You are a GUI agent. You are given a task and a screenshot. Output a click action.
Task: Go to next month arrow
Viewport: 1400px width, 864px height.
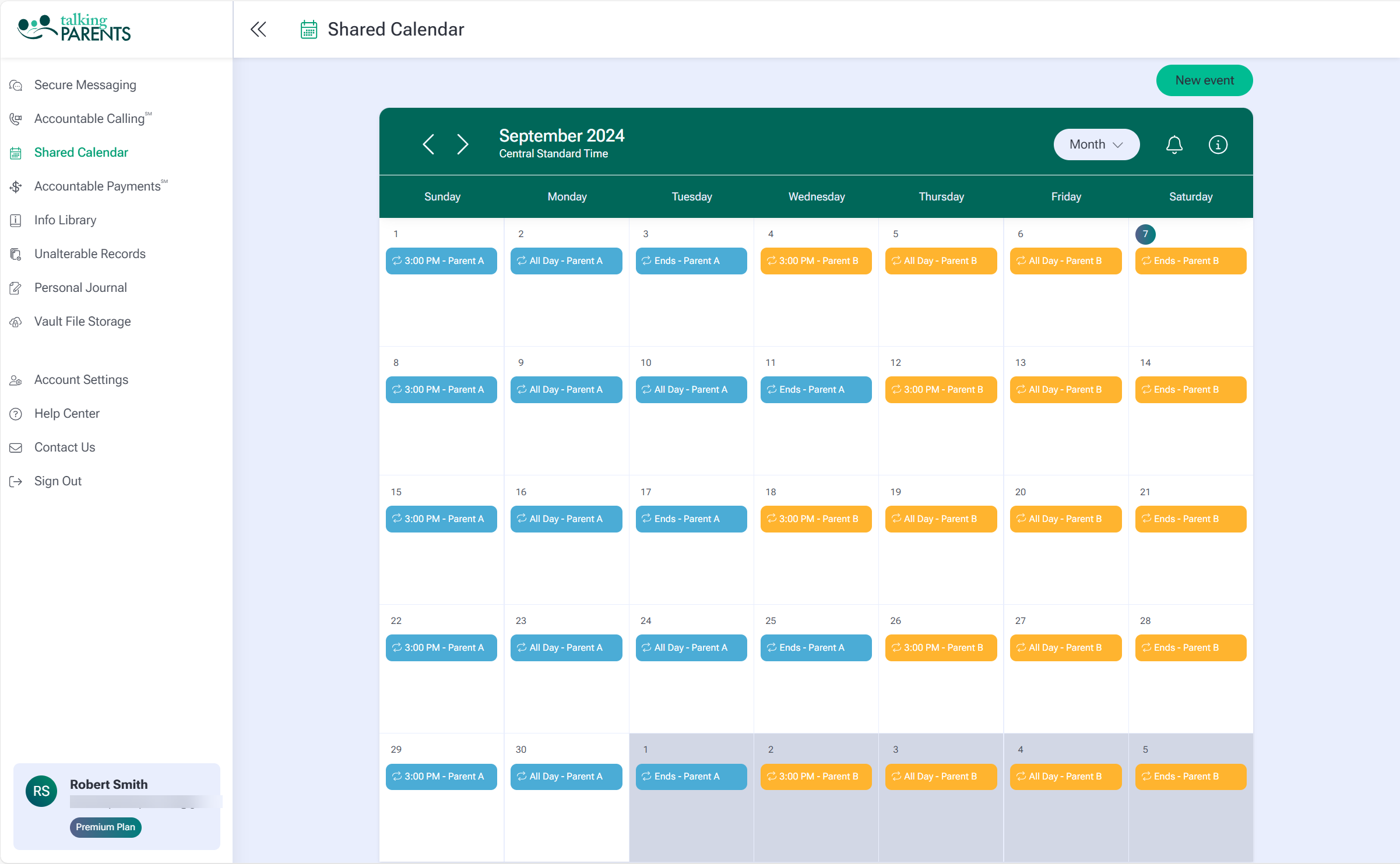click(463, 144)
